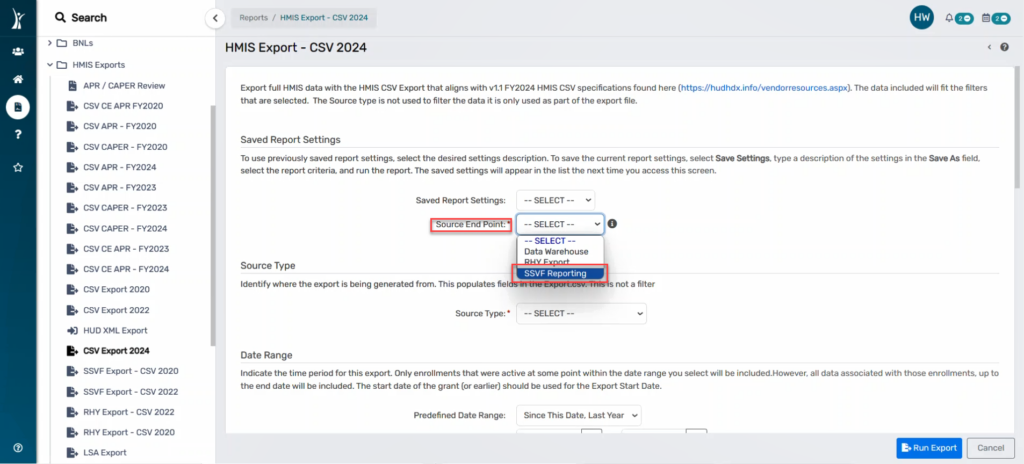Viewport: 1024px width, 464px height.
Task: Click the notifications bell icon
Action: pos(949,18)
